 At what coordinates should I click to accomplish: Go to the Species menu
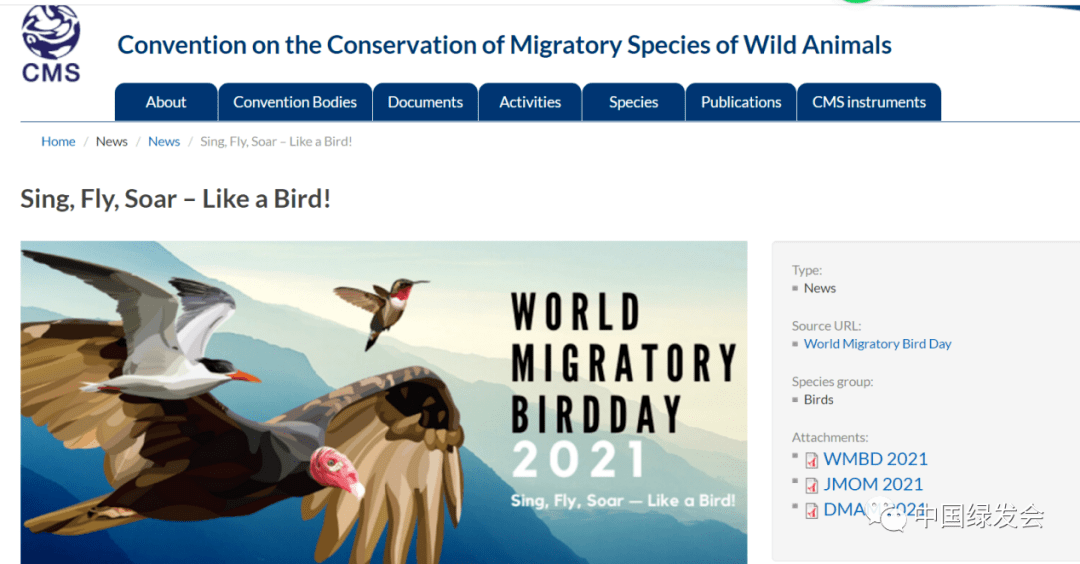[633, 102]
